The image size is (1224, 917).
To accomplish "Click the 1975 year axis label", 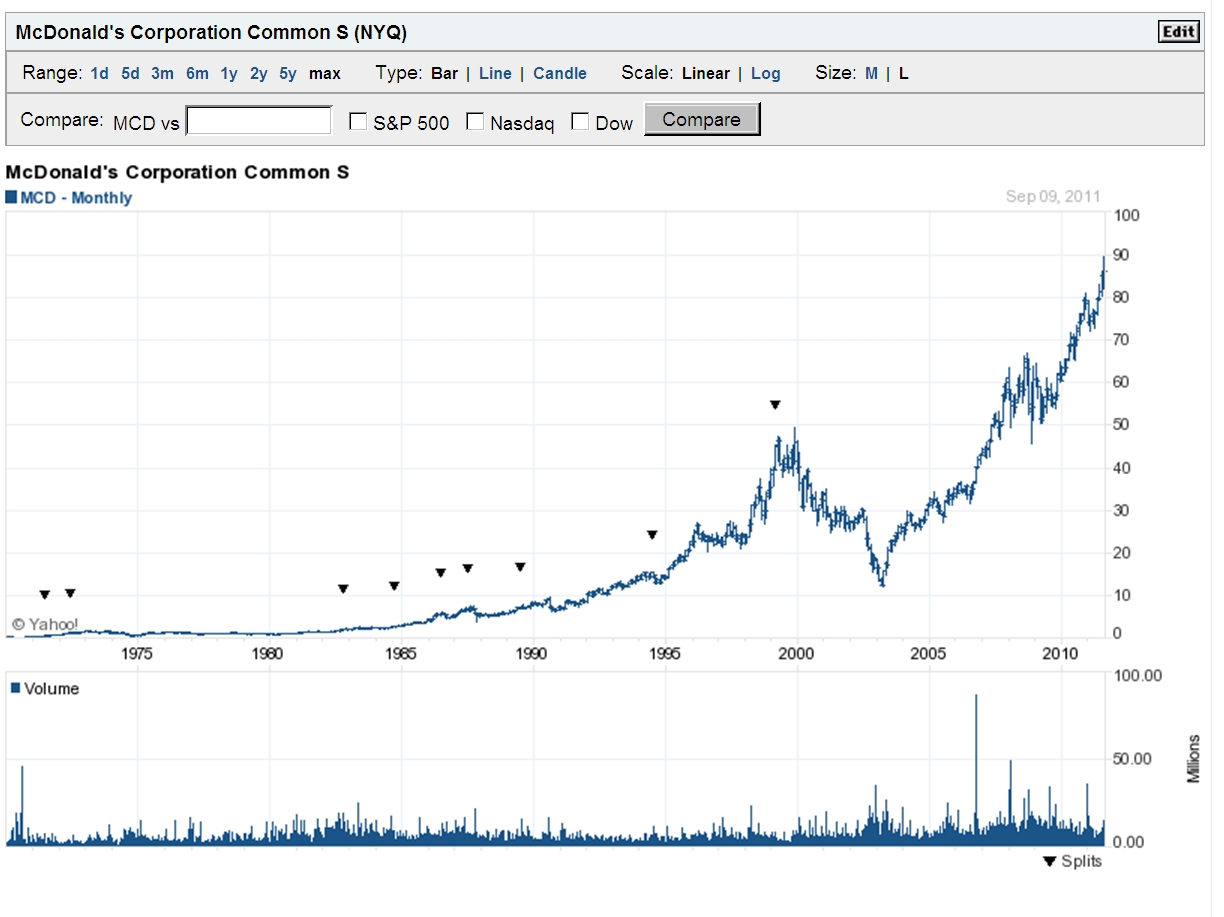I will coord(137,653).
